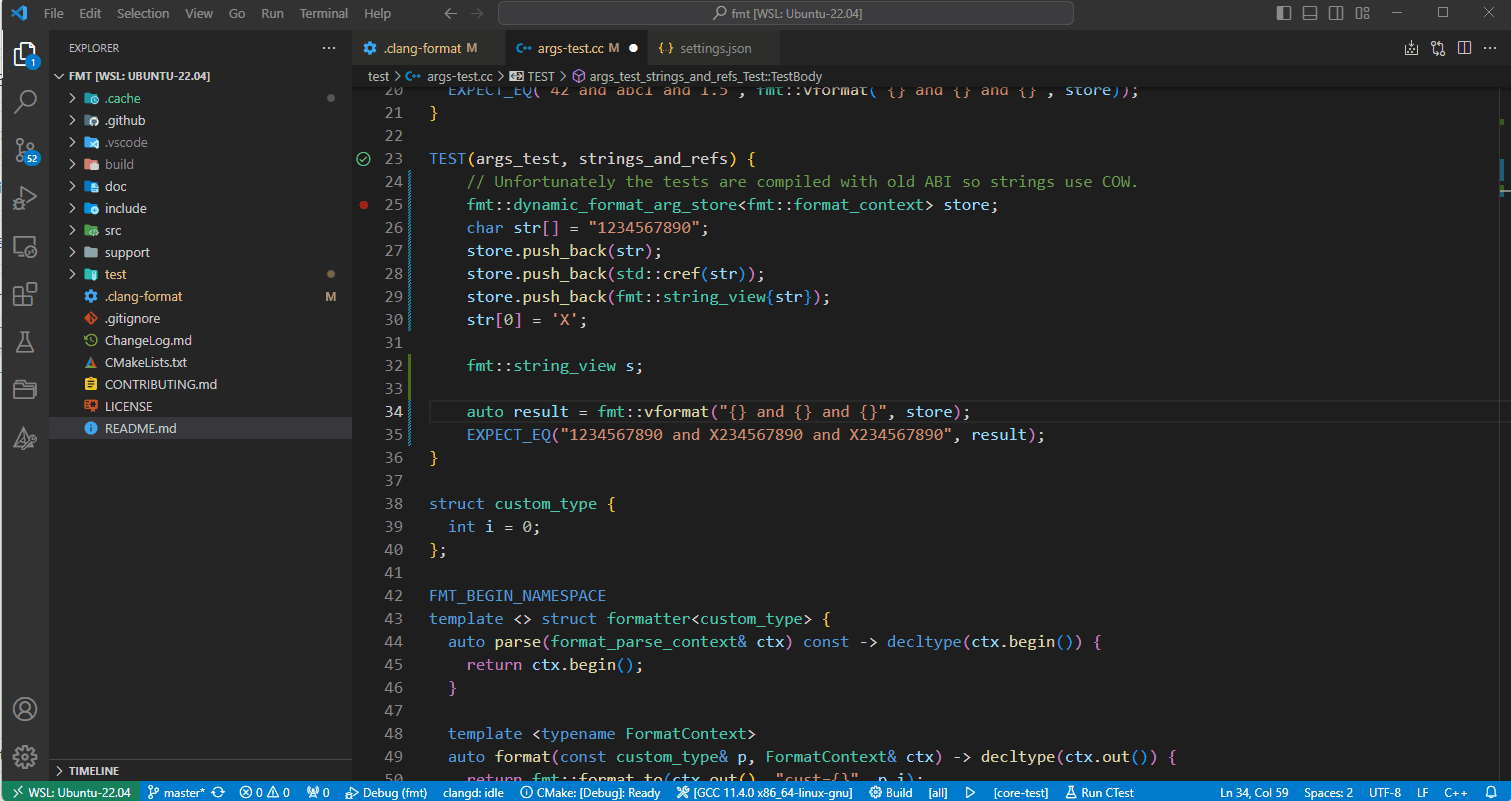Toggle the bottom Panel visibility
Image resolution: width=1511 pixels, height=801 pixels.
point(1310,13)
